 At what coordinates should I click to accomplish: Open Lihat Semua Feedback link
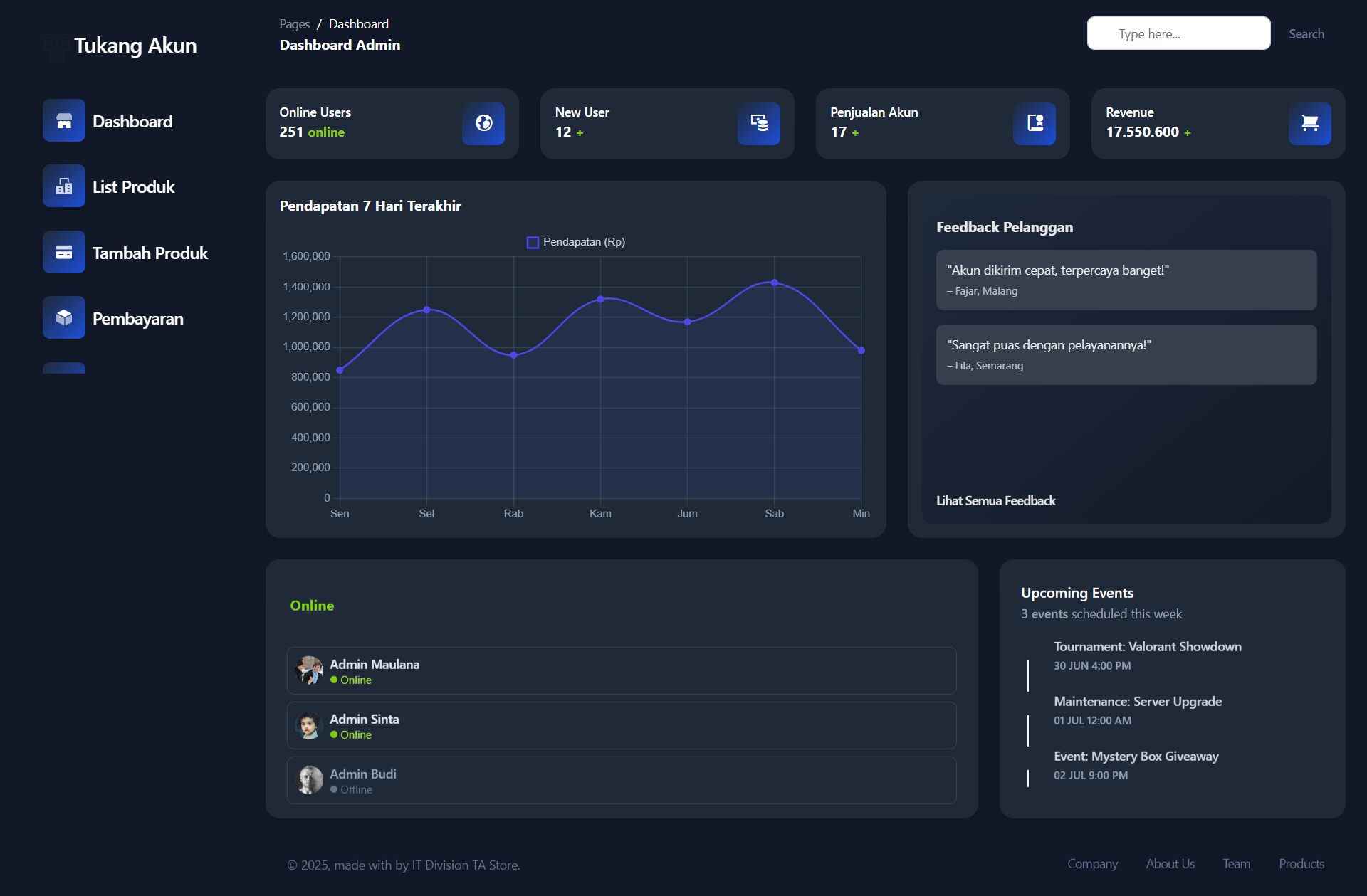(995, 501)
